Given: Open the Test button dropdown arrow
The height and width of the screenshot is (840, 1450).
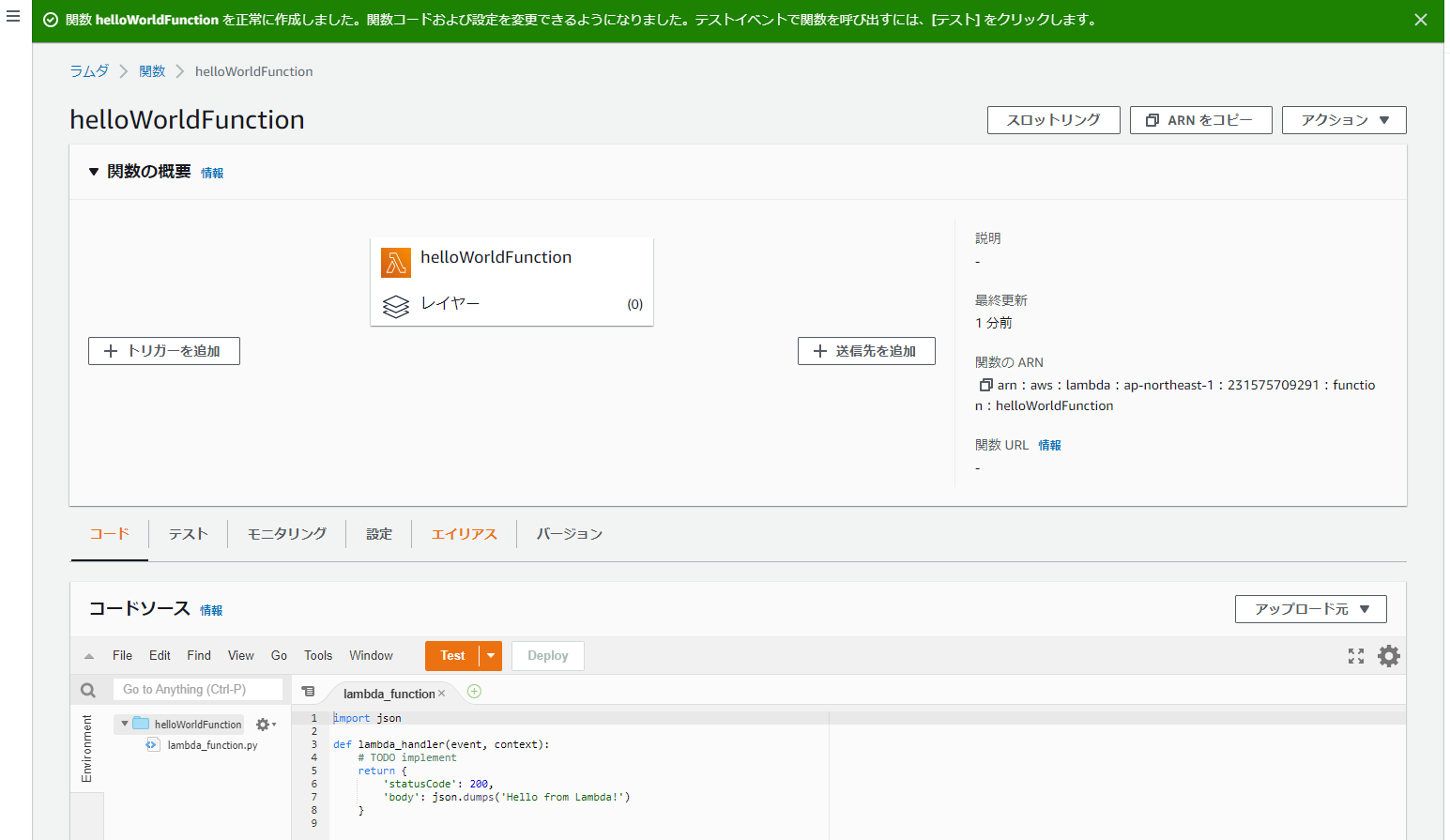Looking at the screenshot, I should click(x=491, y=656).
